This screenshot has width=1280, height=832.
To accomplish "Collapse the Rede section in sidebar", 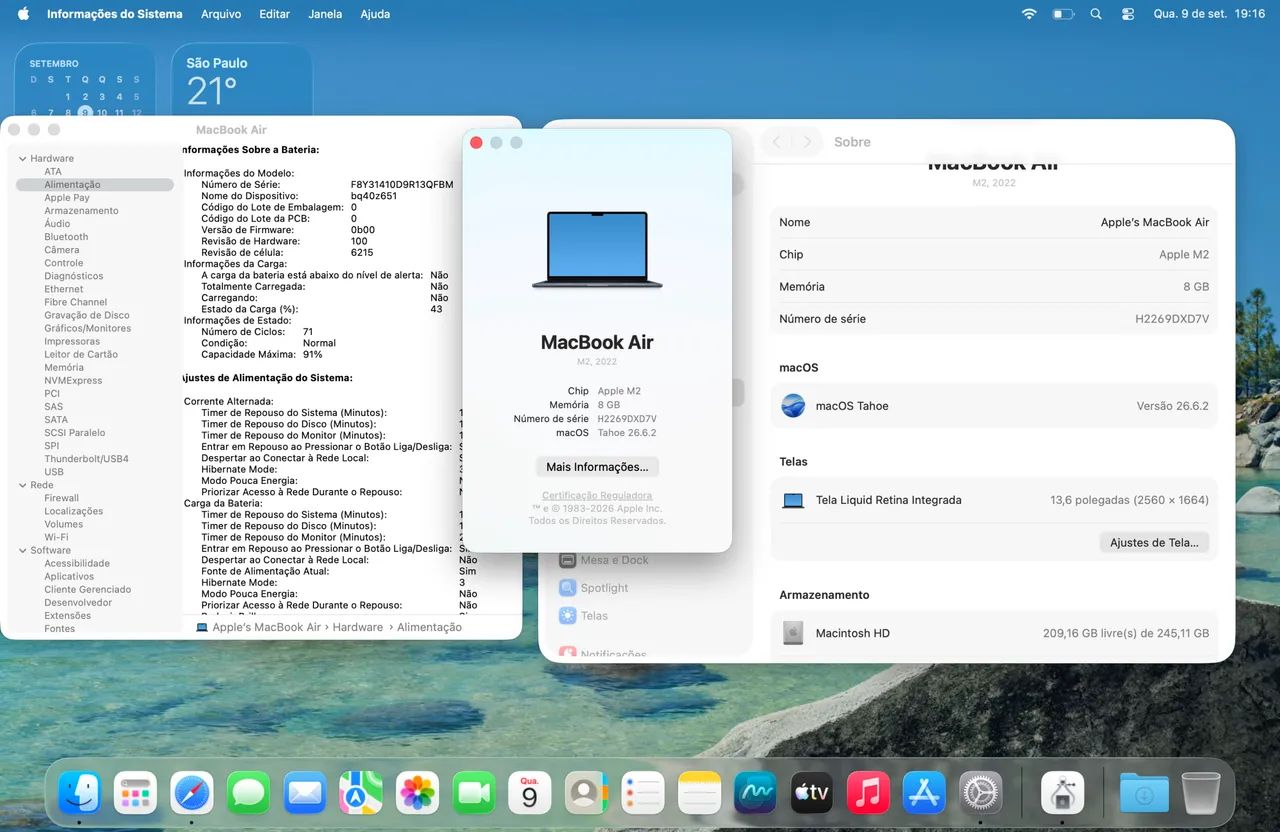I will [22, 485].
